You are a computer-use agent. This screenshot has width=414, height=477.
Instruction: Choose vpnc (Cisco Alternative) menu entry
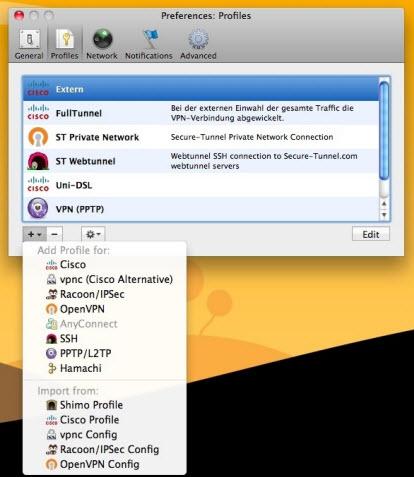(x=104, y=279)
